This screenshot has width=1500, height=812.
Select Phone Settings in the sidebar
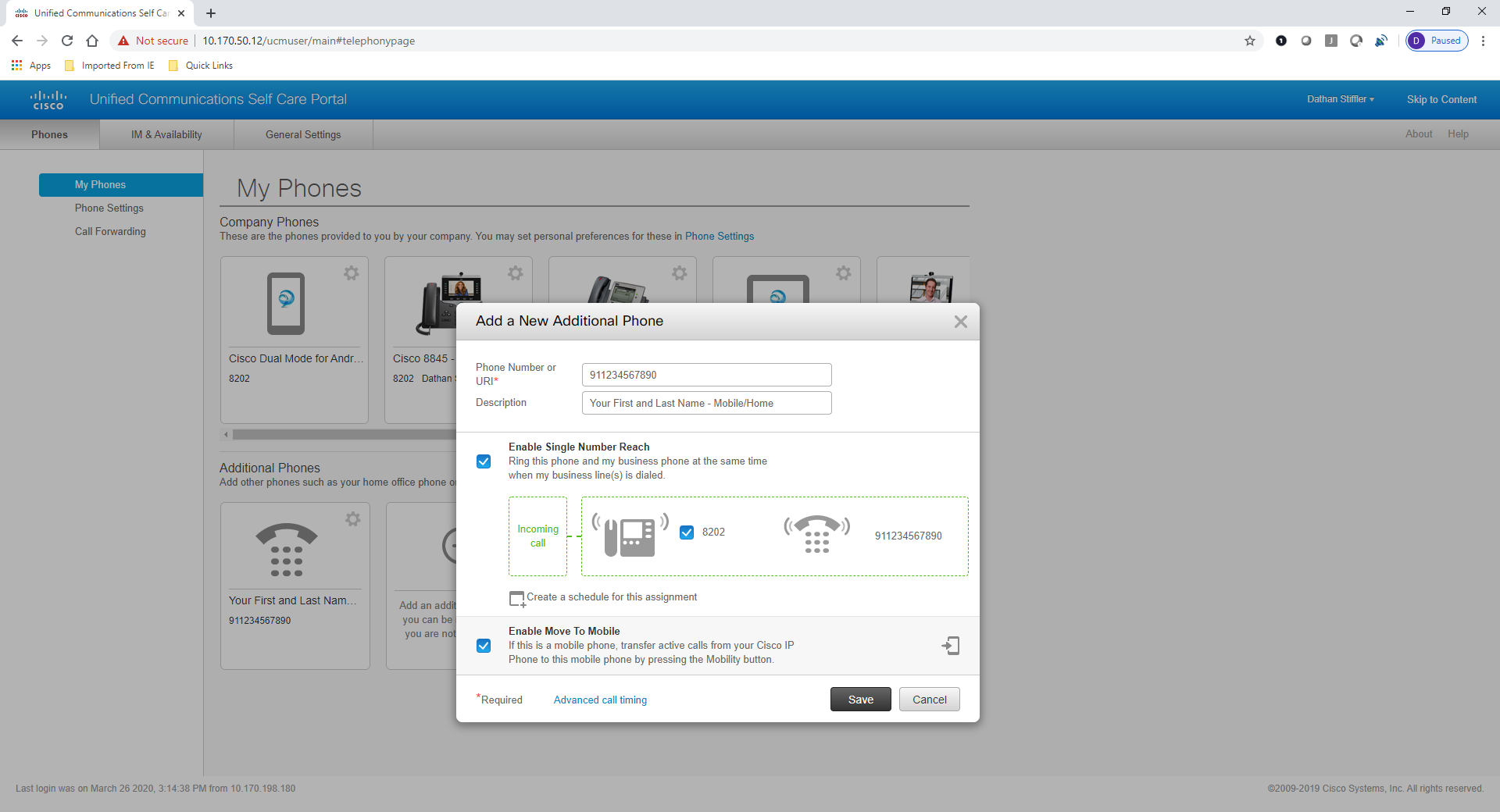pos(109,208)
